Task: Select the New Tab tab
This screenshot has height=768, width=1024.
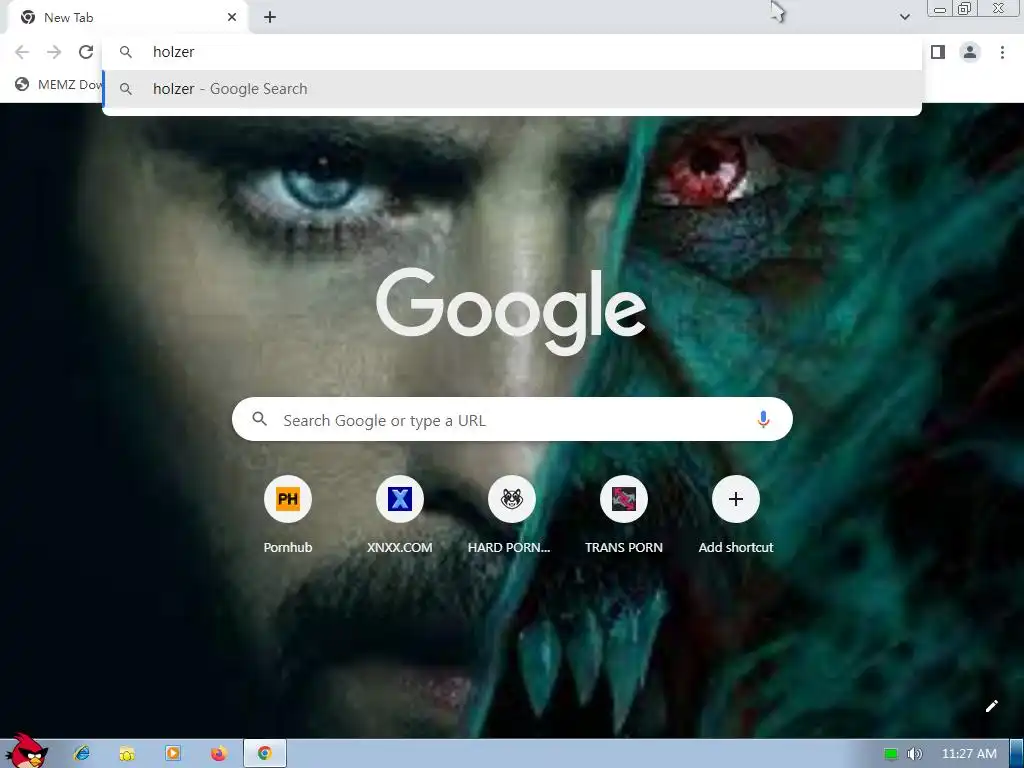Action: click(x=128, y=18)
